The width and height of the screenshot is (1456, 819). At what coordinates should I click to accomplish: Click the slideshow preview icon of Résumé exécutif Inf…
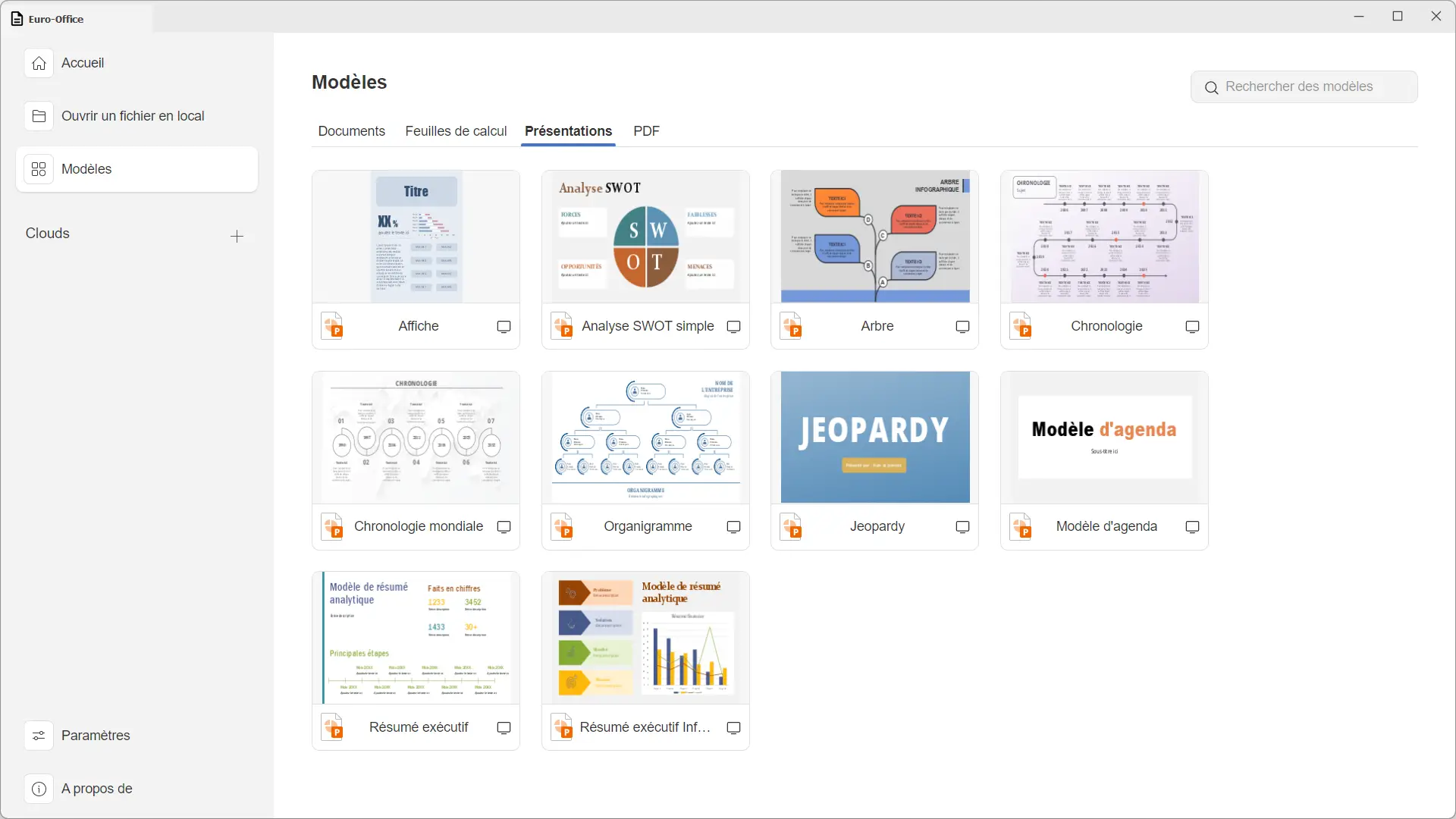tap(733, 728)
